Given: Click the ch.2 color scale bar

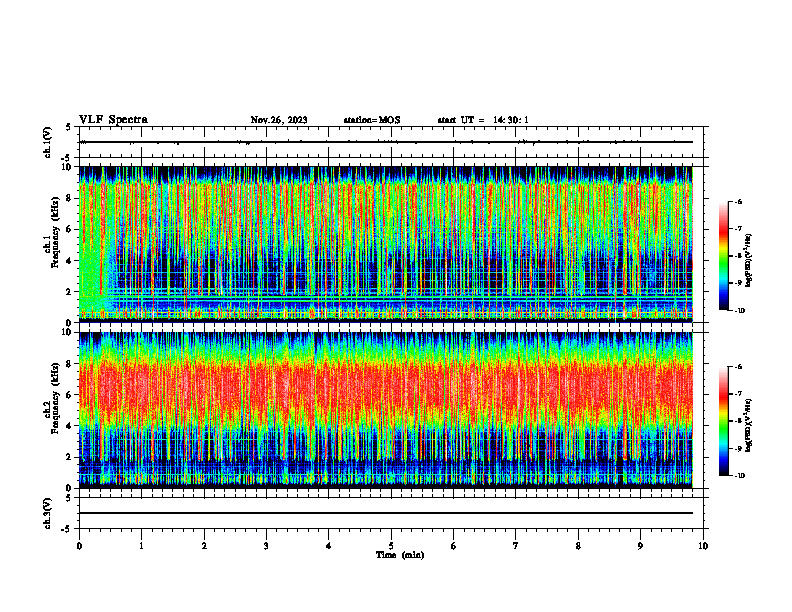Looking at the screenshot, I should tap(724, 421).
